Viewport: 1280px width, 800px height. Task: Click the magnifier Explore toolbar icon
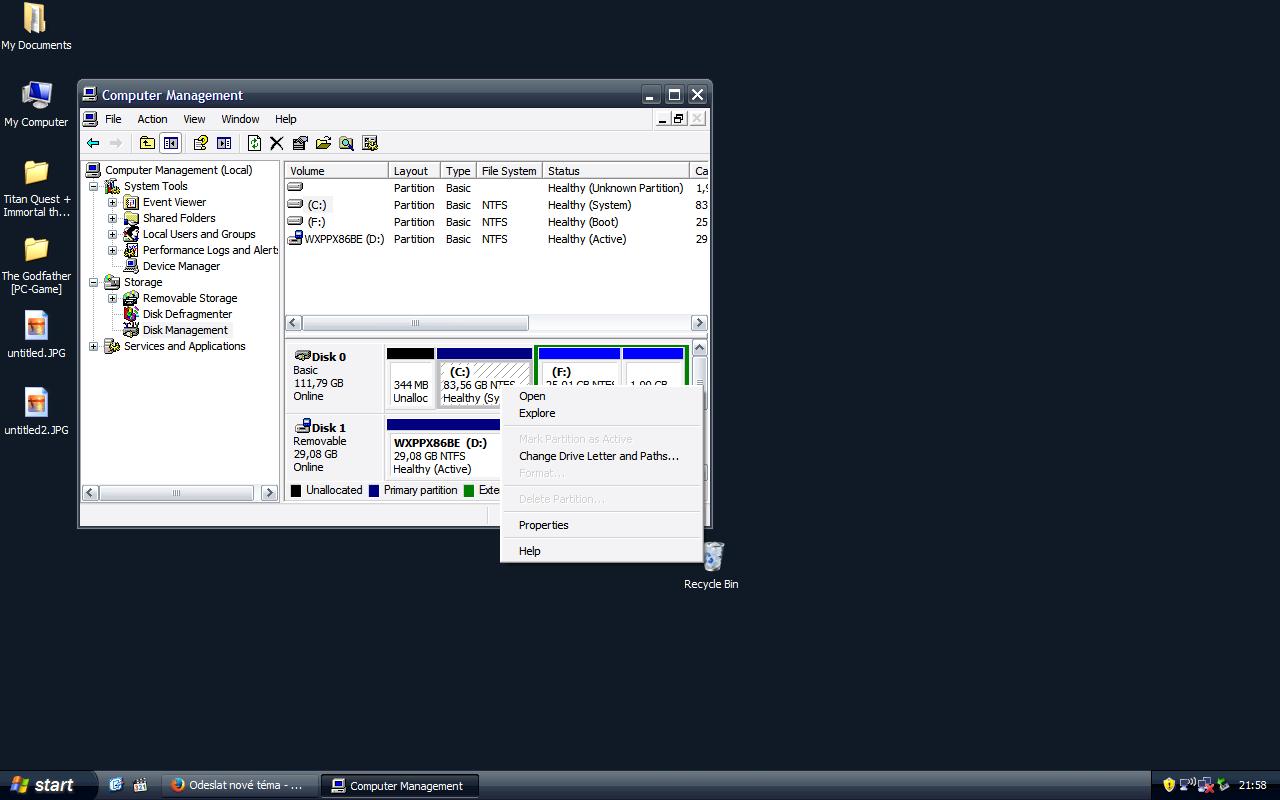[x=346, y=143]
